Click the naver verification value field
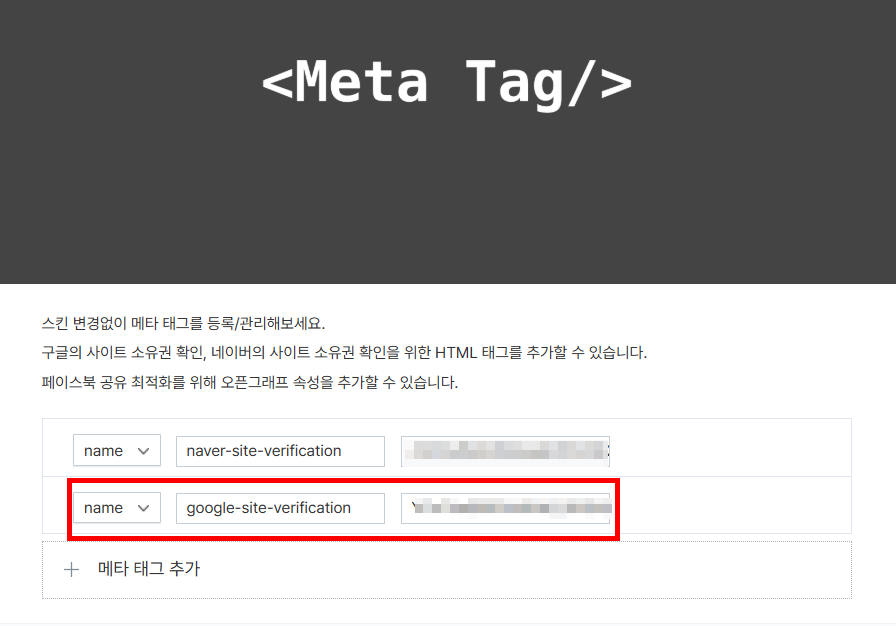This screenshot has height=626, width=896. (505, 451)
